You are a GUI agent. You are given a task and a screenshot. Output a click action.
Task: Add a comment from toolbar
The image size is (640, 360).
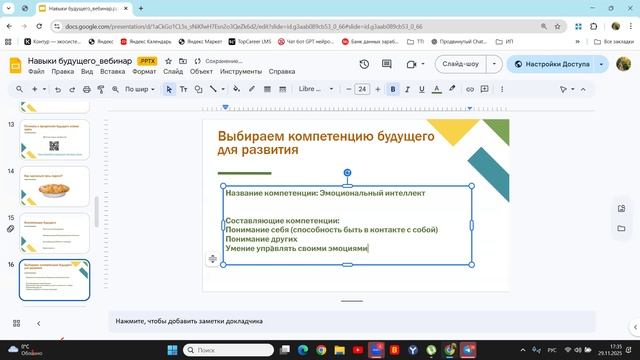pyautogui.click(x=484, y=89)
